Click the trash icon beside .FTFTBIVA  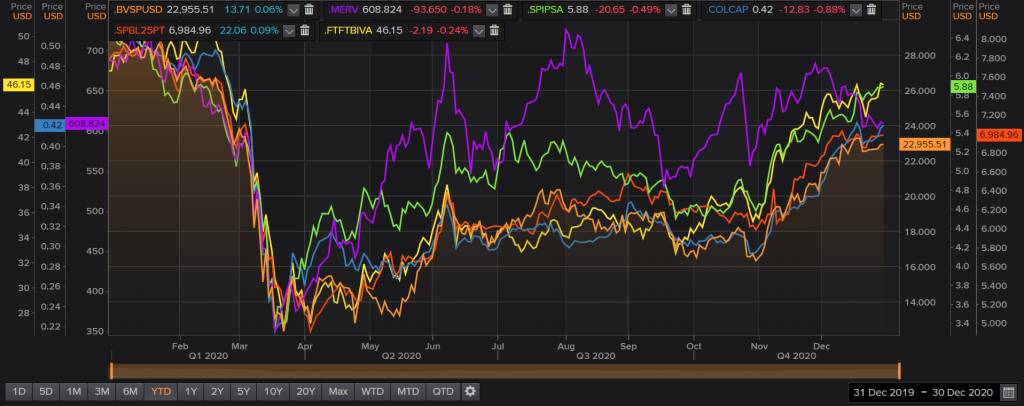coord(493,30)
